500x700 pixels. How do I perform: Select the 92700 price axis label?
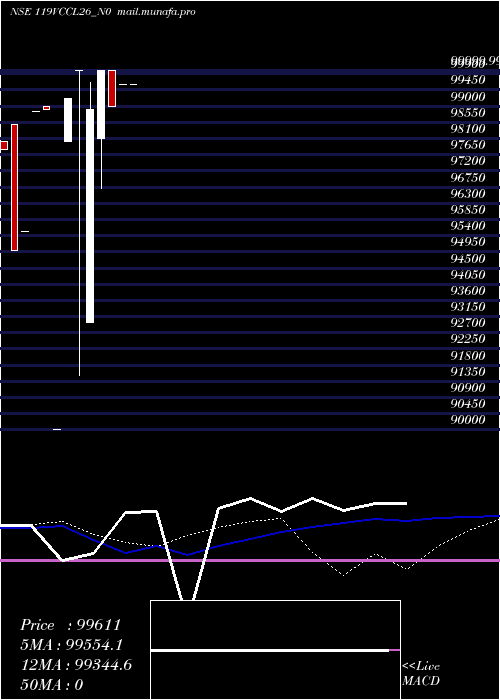[468, 323]
